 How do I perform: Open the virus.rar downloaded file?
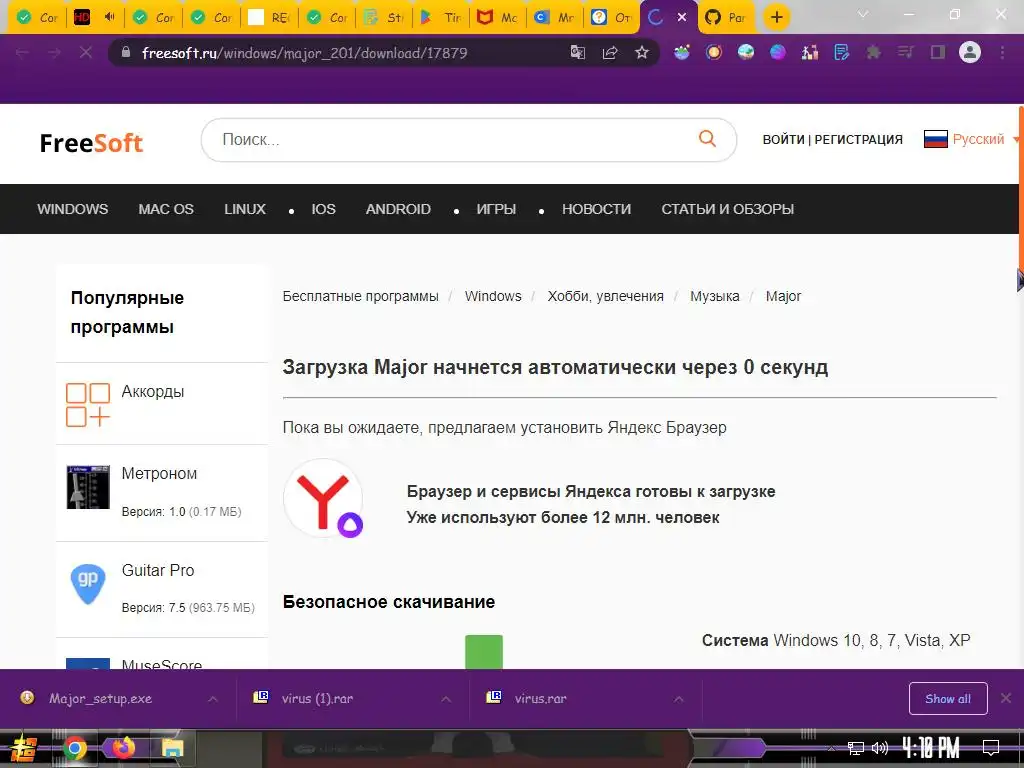tap(539, 699)
